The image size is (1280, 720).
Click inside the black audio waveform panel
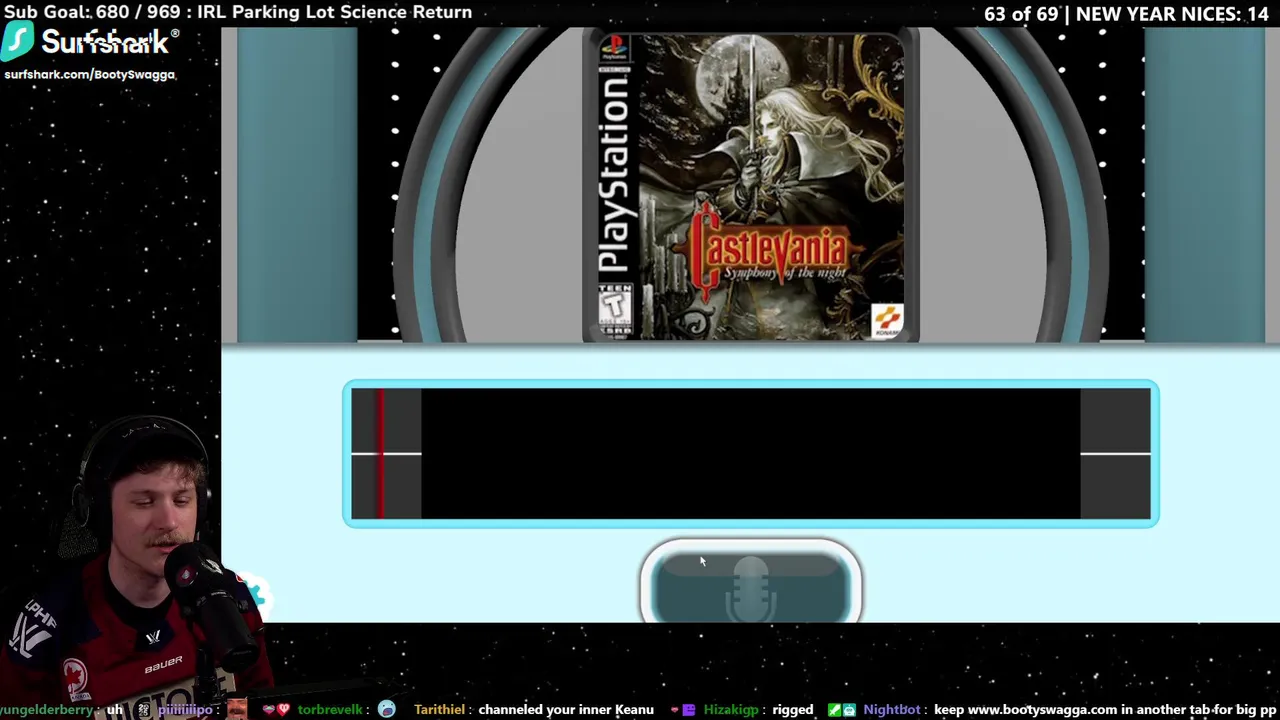point(750,453)
